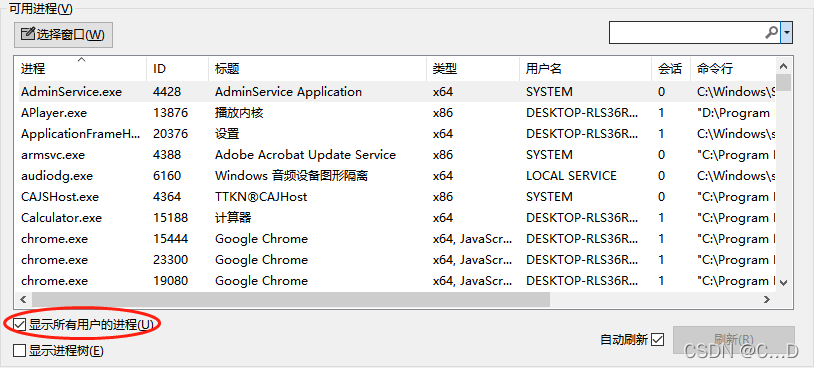Enable 显示进程树 checkbox
This screenshot has width=814, height=368.
coord(20,351)
